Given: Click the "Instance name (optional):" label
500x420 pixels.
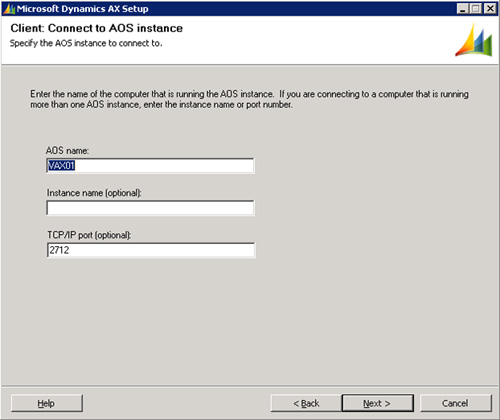Looking at the screenshot, I should tap(94, 193).
